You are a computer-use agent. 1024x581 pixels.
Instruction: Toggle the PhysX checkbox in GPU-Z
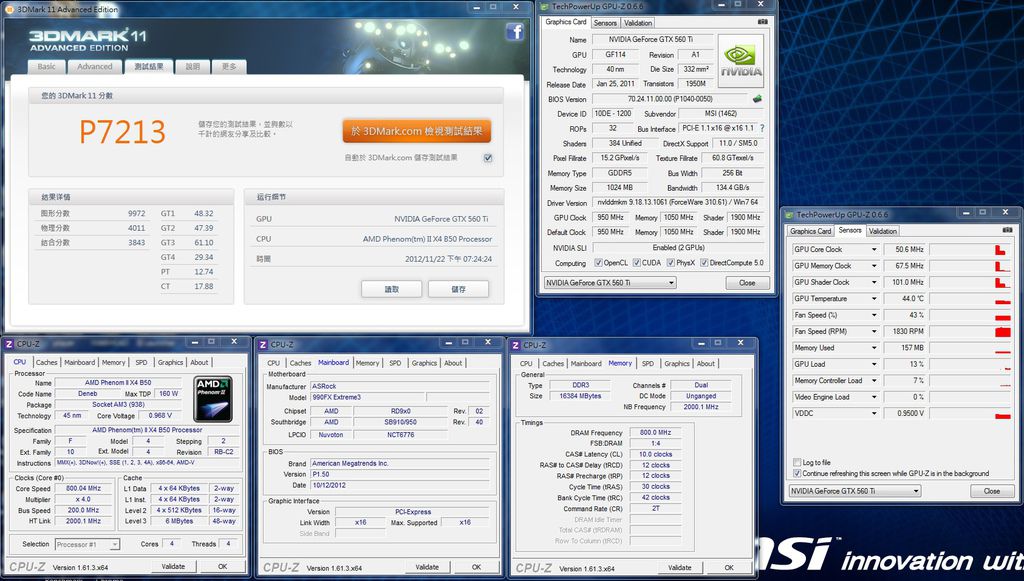click(671, 263)
